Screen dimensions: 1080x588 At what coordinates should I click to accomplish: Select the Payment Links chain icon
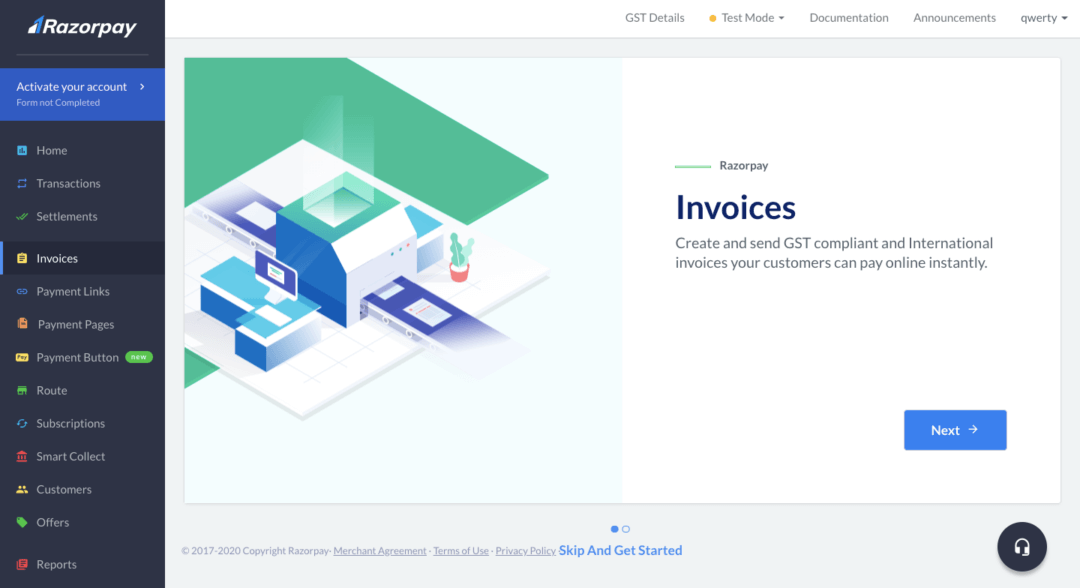point(22,292)
